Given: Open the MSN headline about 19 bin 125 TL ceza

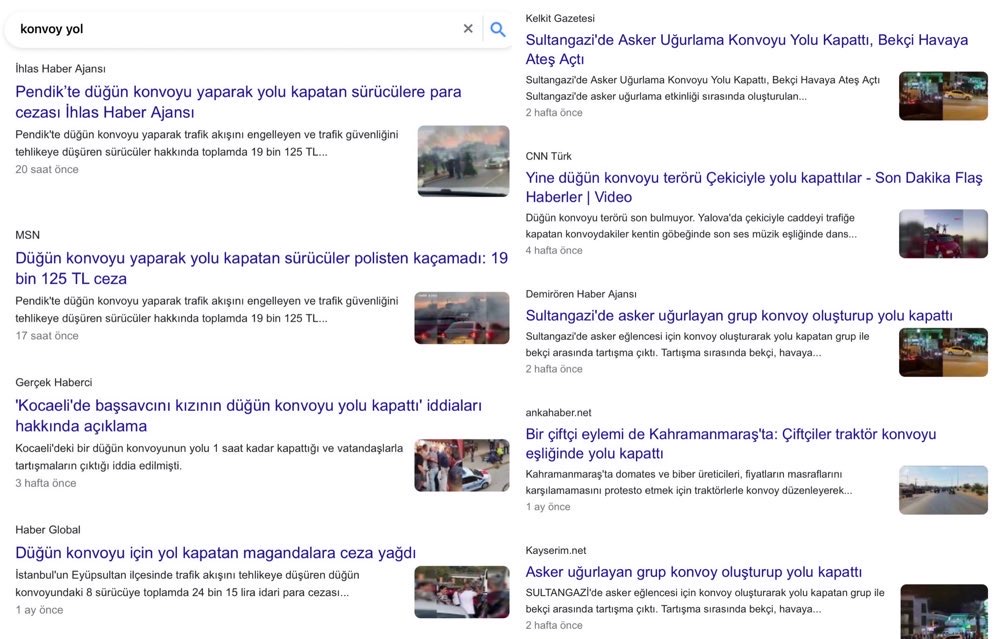Looking at the screenshot, I should [261, 268].
